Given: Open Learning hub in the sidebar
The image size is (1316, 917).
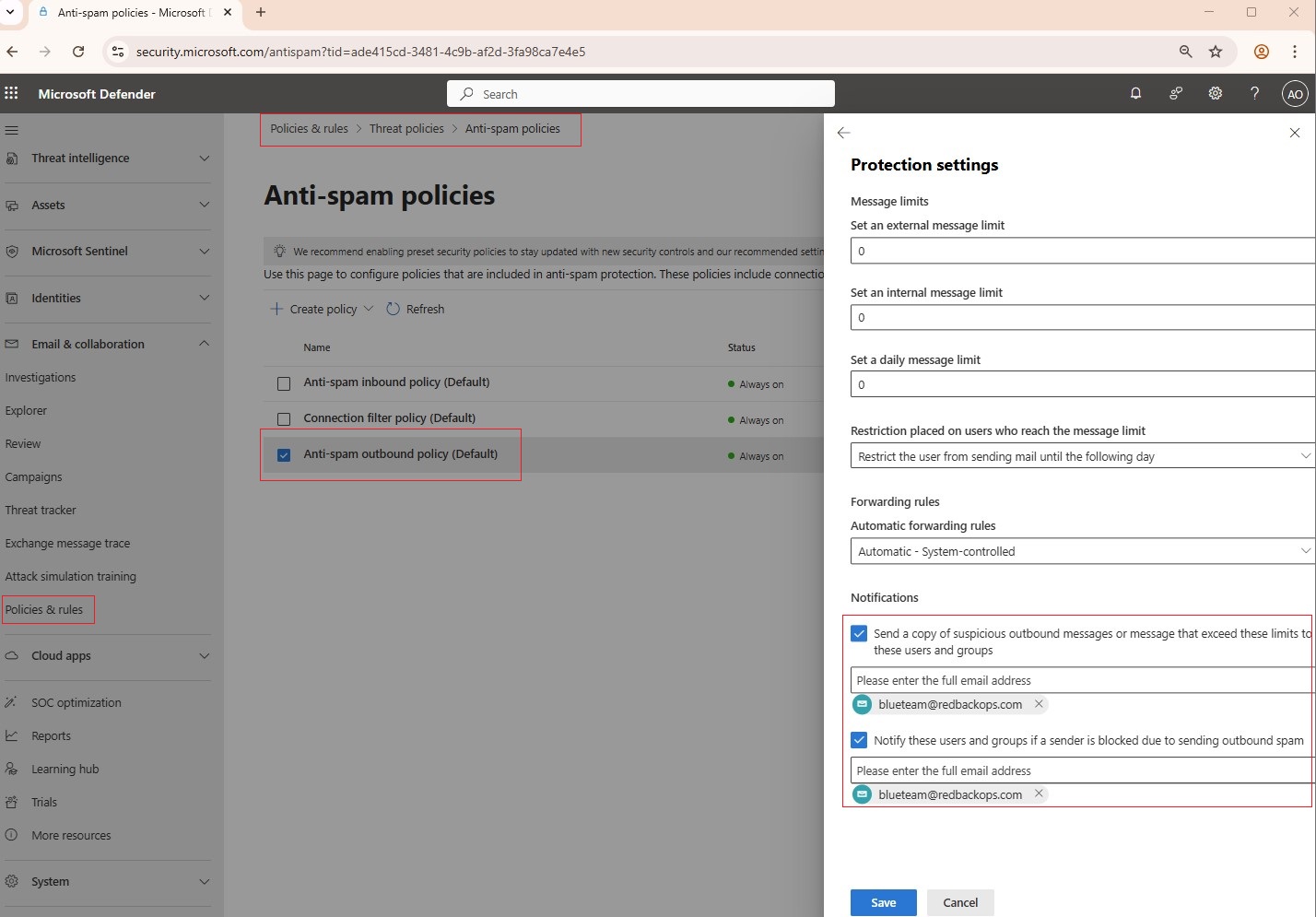Looking at the screenshot, I should (65, 769).
